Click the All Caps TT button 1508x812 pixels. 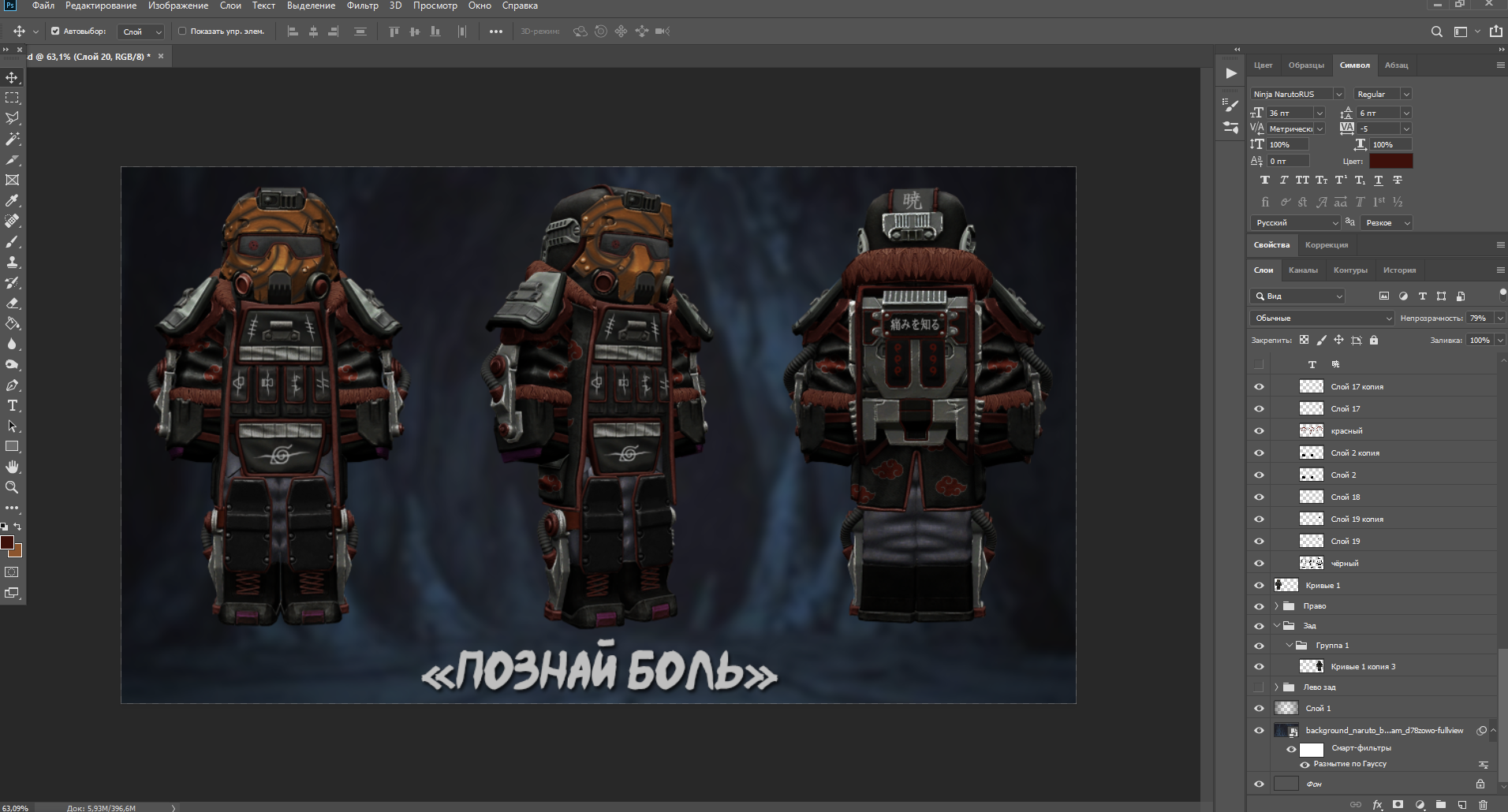tap(1302, 180)
